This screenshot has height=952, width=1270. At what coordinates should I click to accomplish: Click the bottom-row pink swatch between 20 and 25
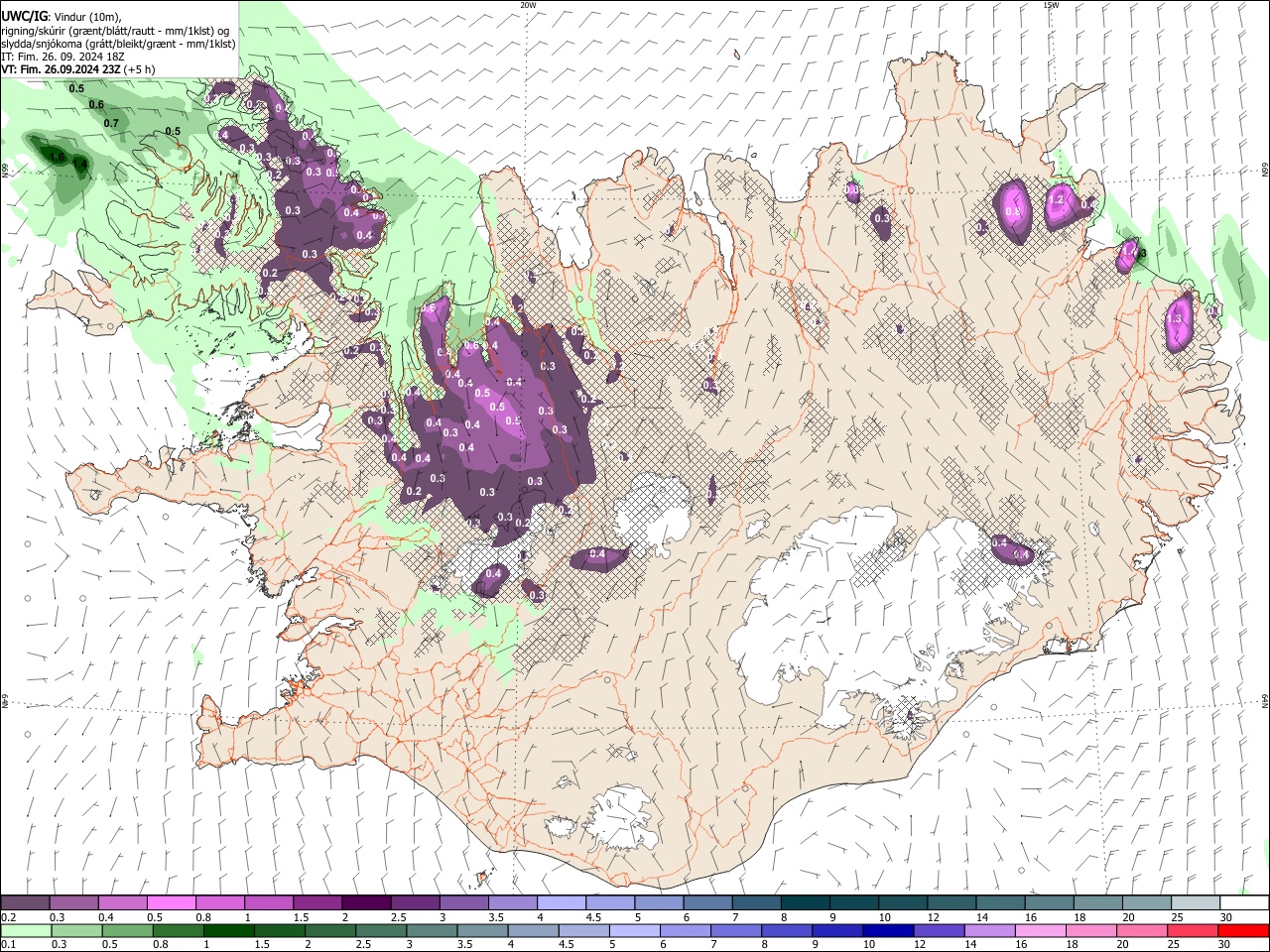pyautogui.click(x=1142, y=931)
